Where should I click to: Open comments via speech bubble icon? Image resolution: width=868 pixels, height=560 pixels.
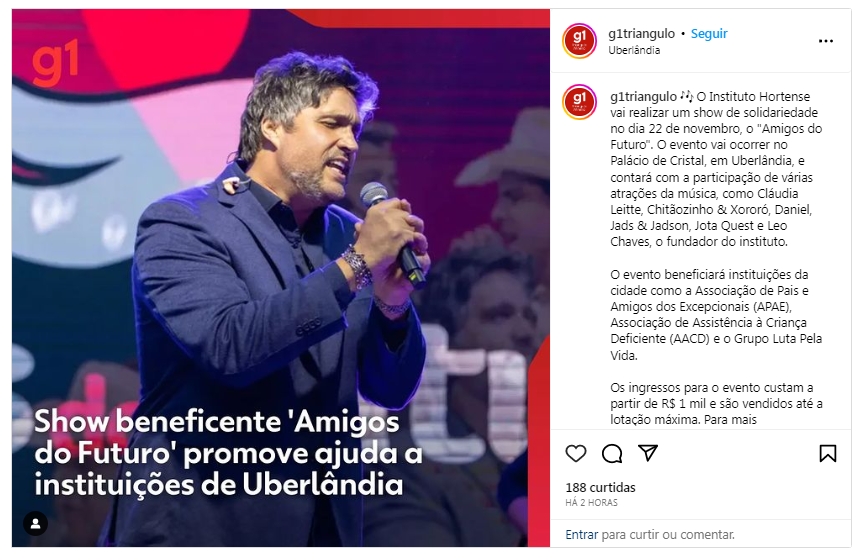click(612, 454)
